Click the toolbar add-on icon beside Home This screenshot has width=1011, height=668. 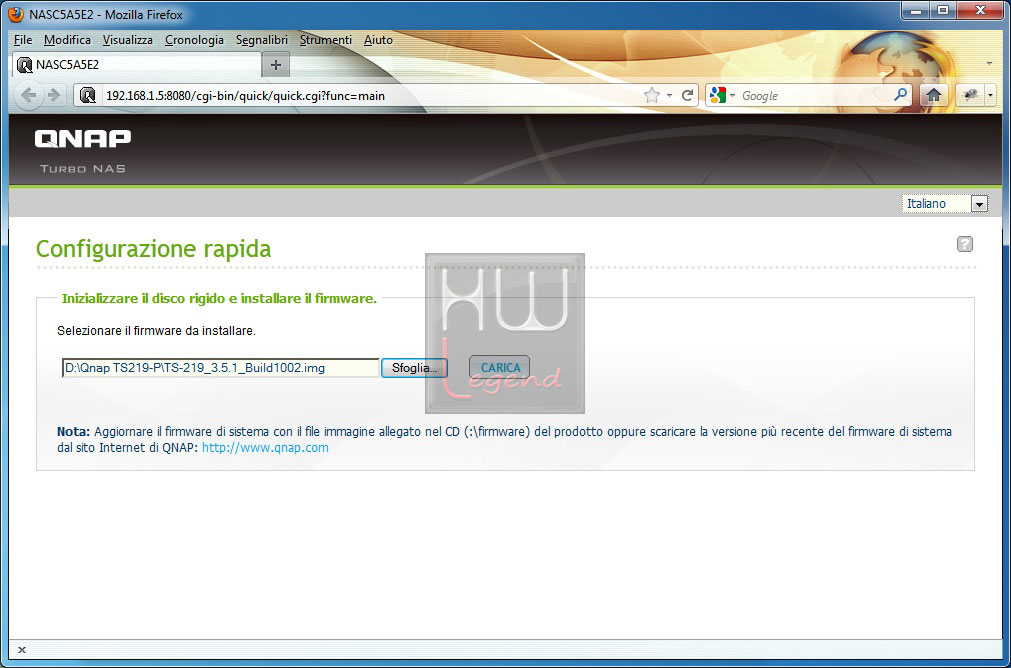970,95
